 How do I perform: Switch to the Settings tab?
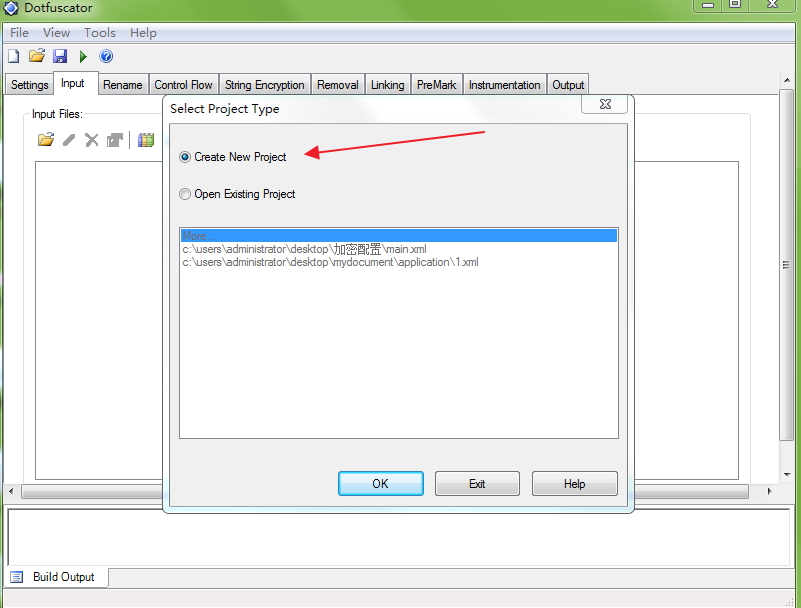(x=30, y=85)
